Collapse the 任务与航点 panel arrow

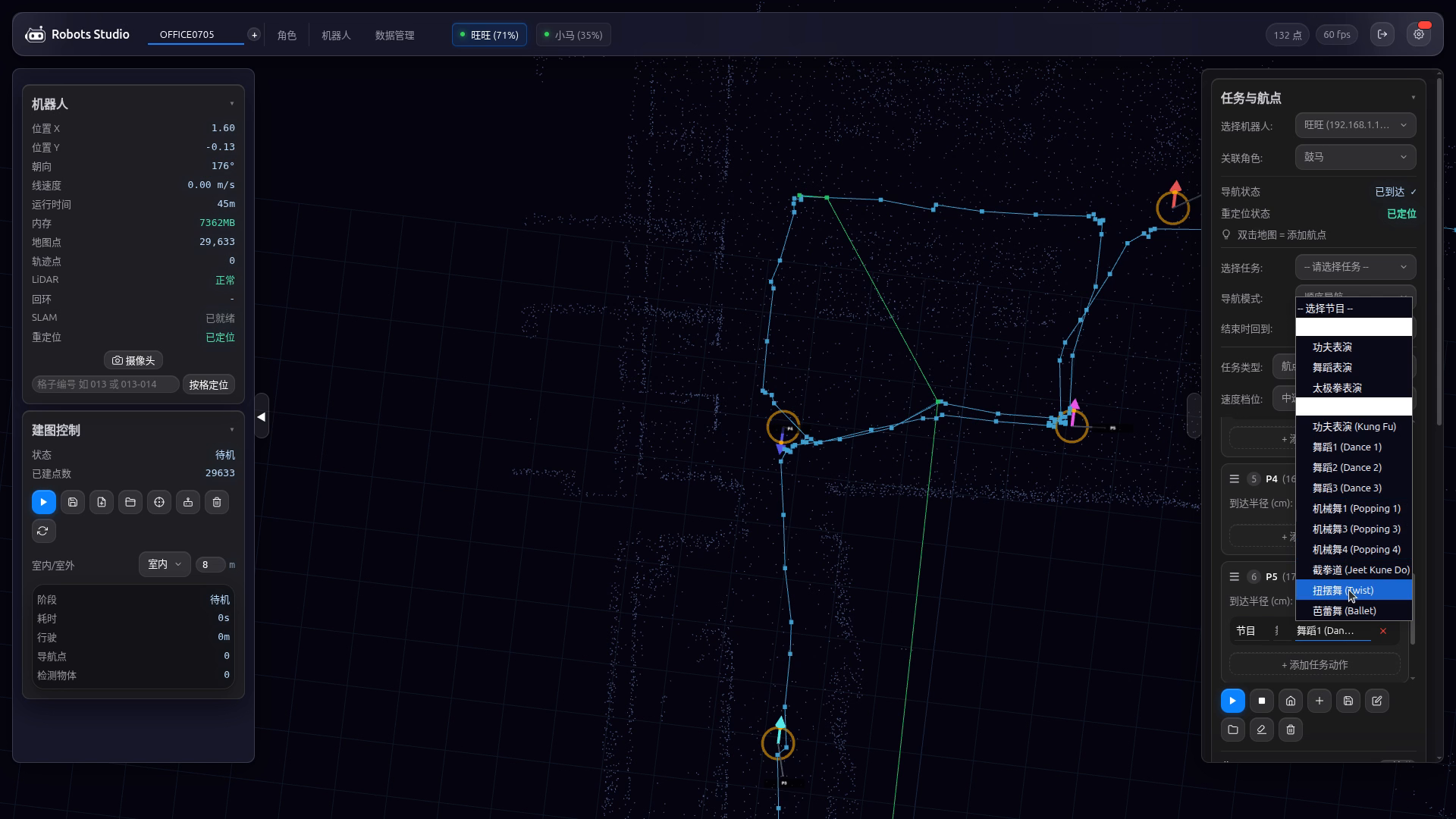point(1413,98)
